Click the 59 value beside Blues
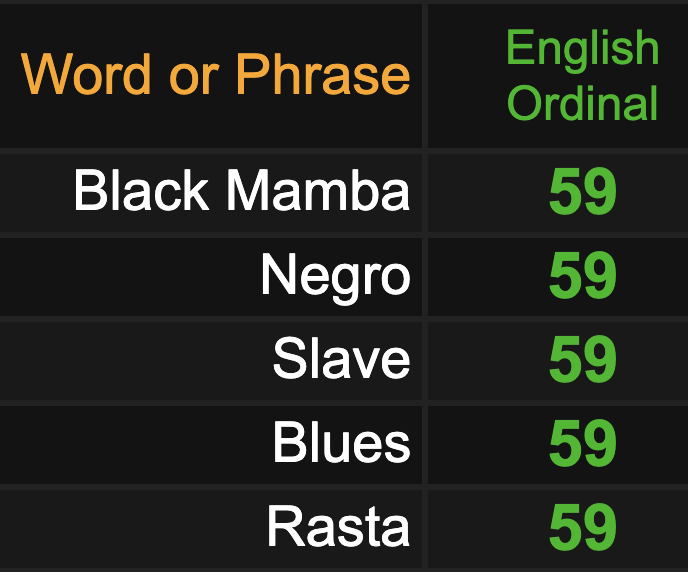This screenshot has width=688, height=572. point(583,443)
